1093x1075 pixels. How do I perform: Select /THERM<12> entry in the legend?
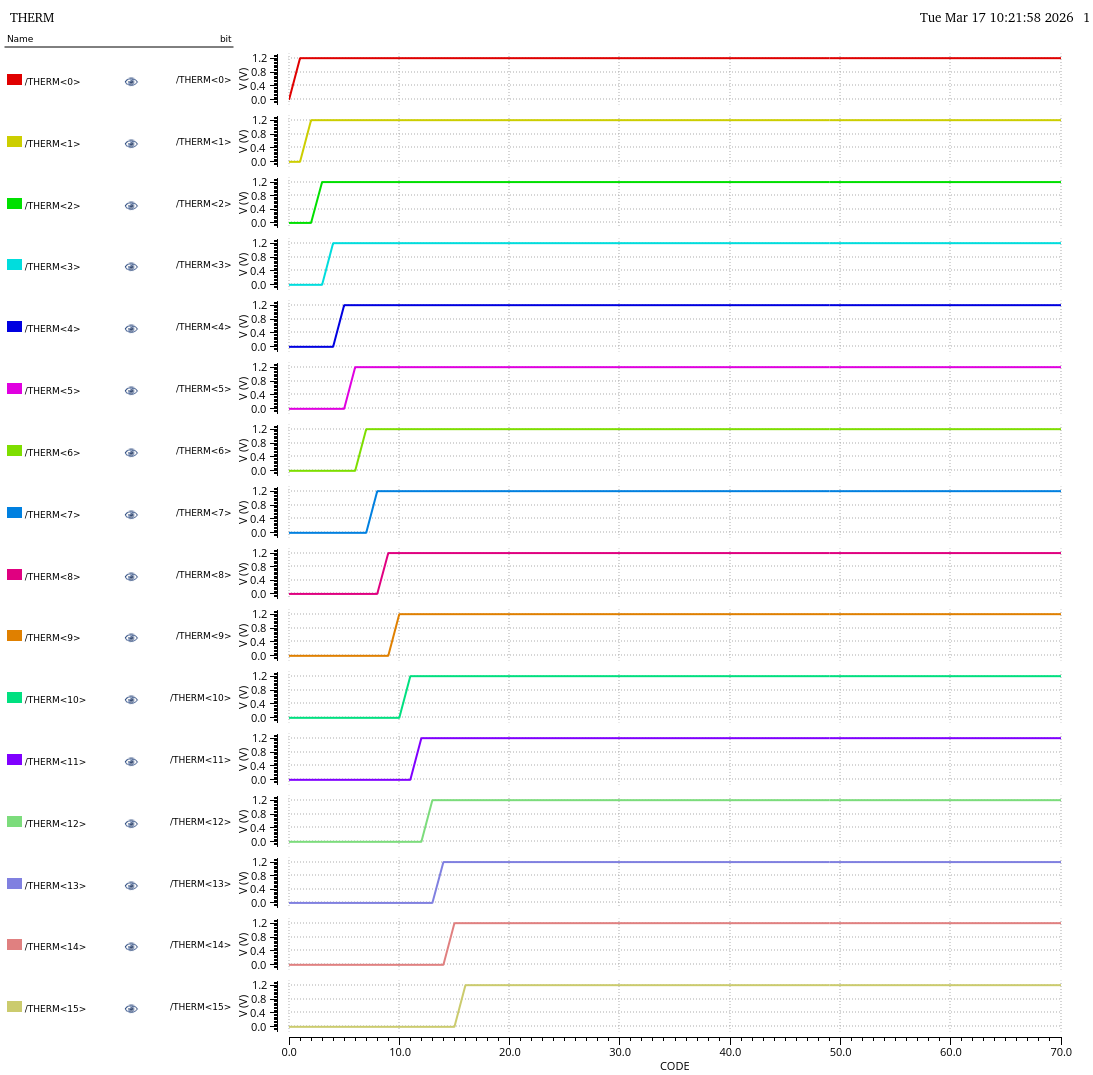55,824
